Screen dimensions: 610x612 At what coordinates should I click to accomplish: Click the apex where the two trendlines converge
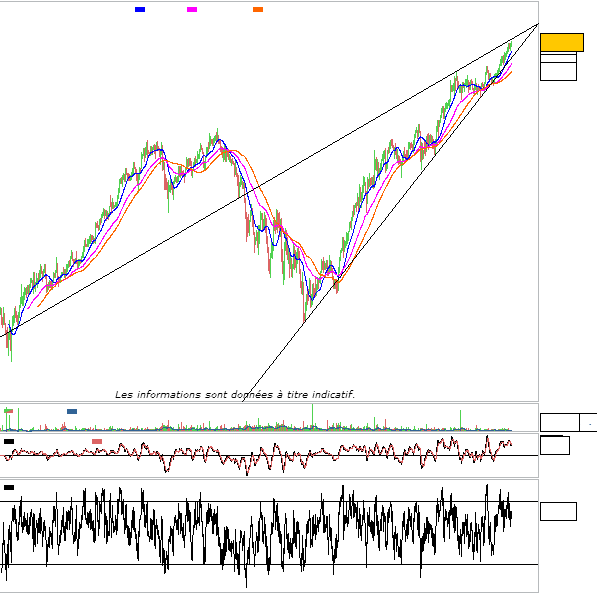(x=537, y=24)
